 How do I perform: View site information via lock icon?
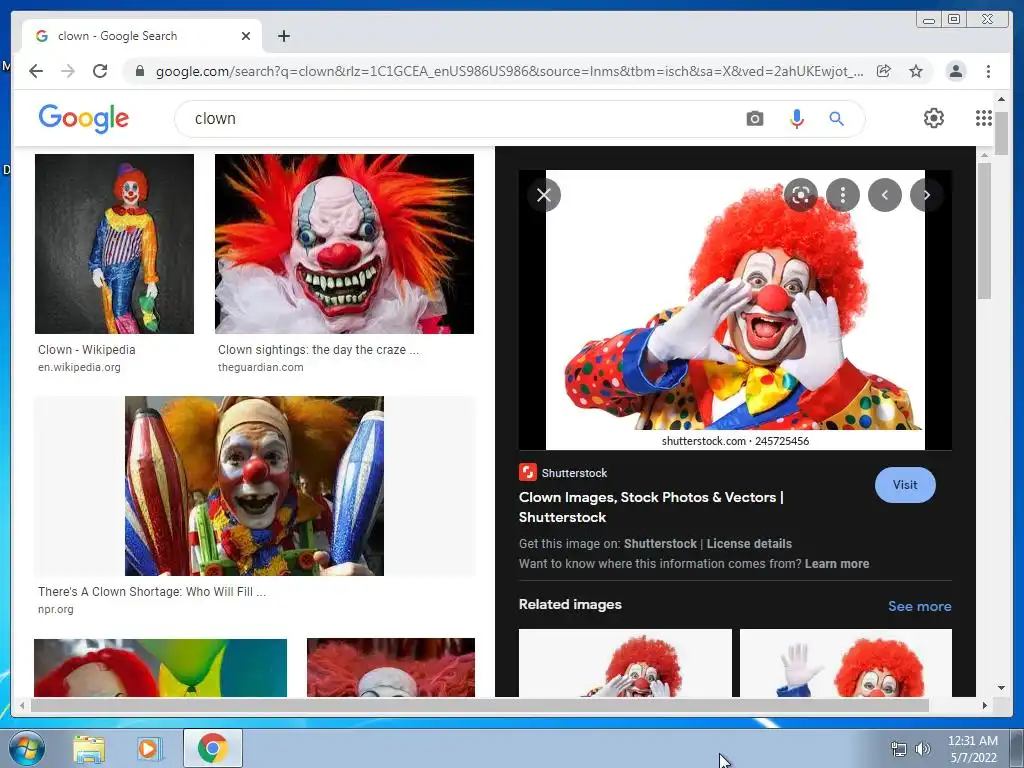pos(139,71)
